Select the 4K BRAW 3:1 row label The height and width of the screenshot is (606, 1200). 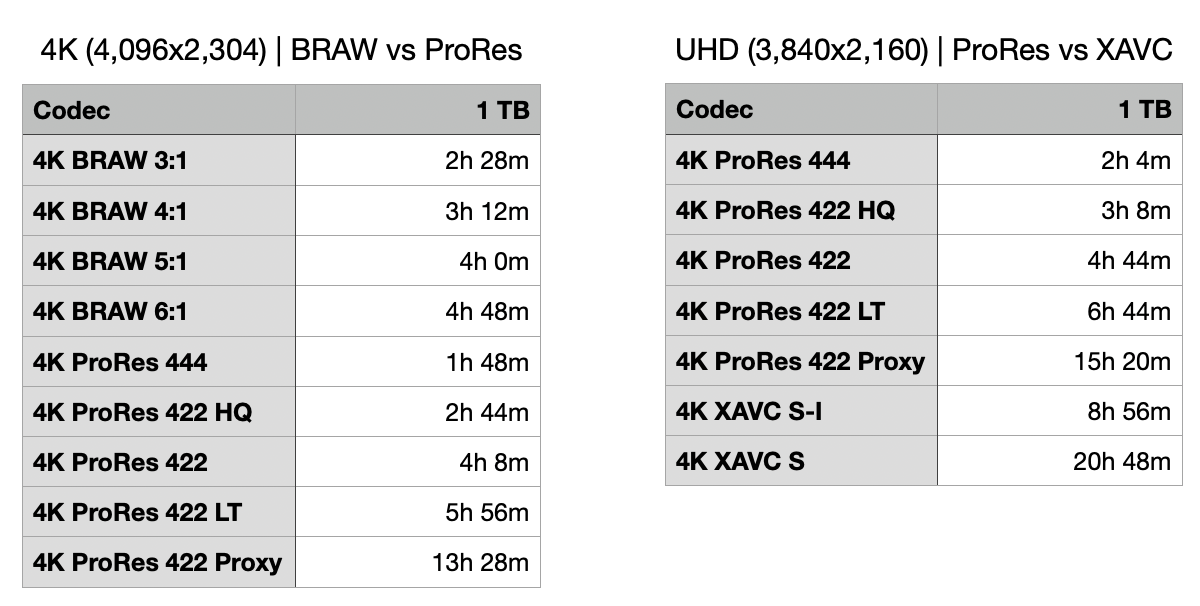(159, 160)
